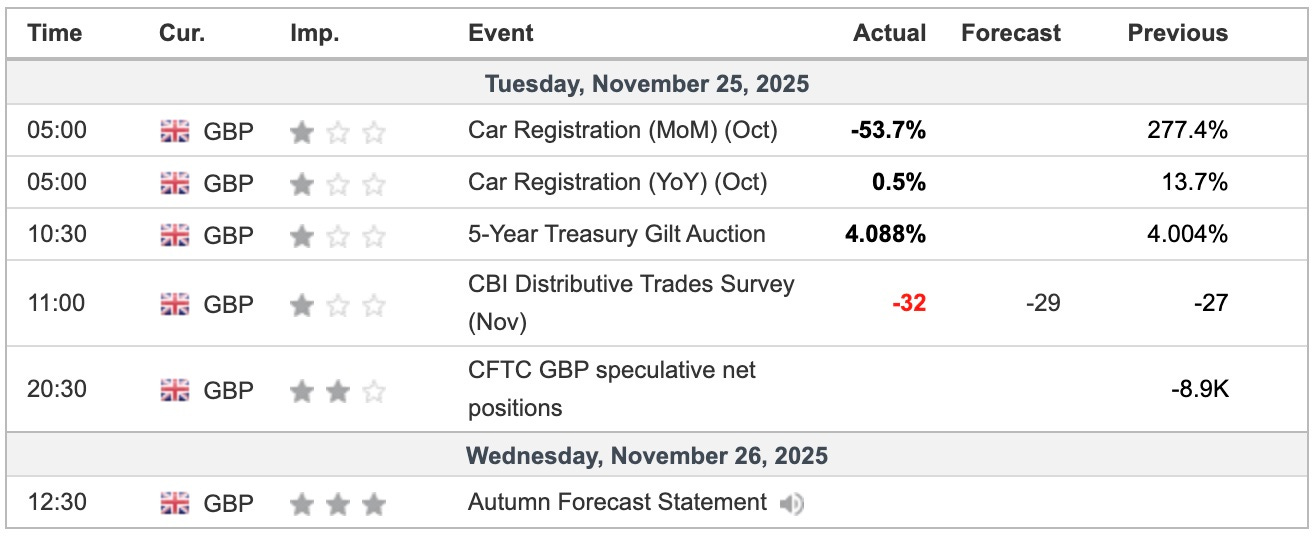
Task: Open Car Registration (MoM) (Oct) event
Action: pyautogui.click(x=622, y=131)
